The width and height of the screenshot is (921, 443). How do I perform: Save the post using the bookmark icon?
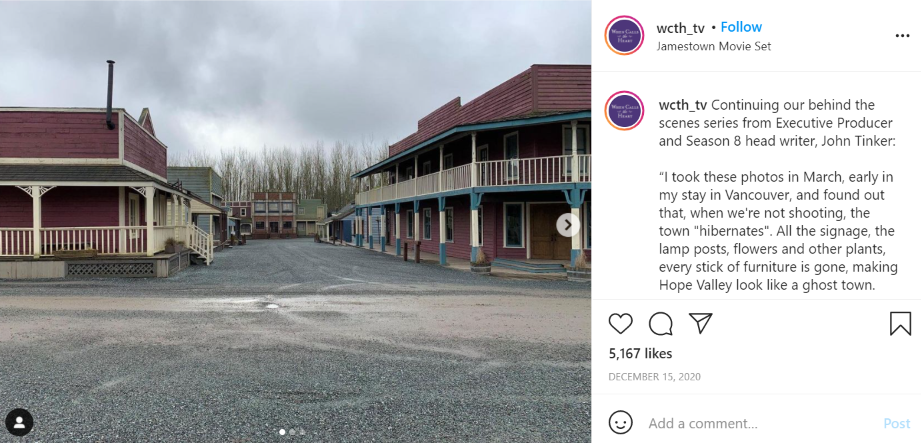point(900,324)
